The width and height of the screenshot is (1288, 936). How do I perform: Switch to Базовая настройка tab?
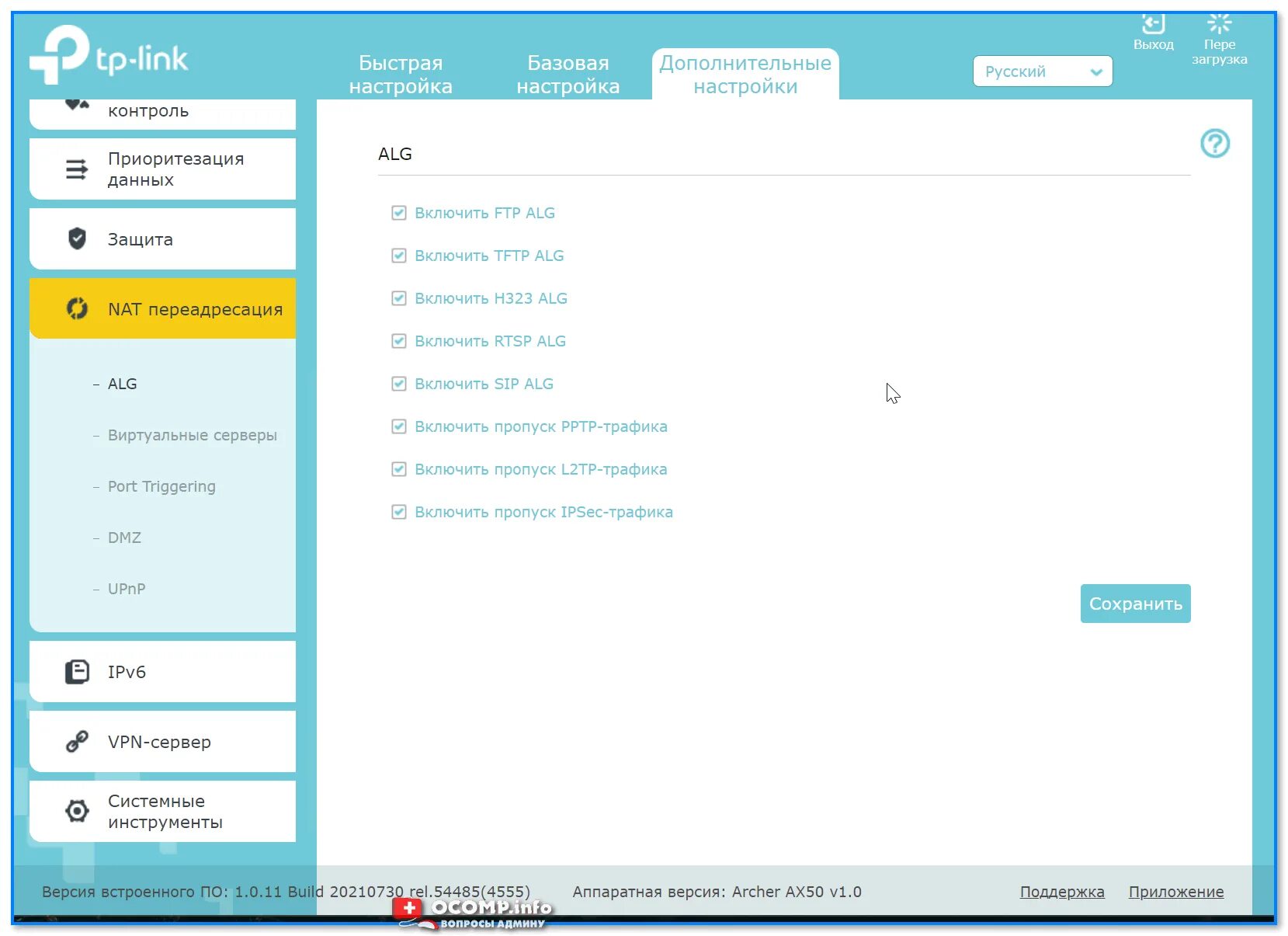[x=568, y=75]
